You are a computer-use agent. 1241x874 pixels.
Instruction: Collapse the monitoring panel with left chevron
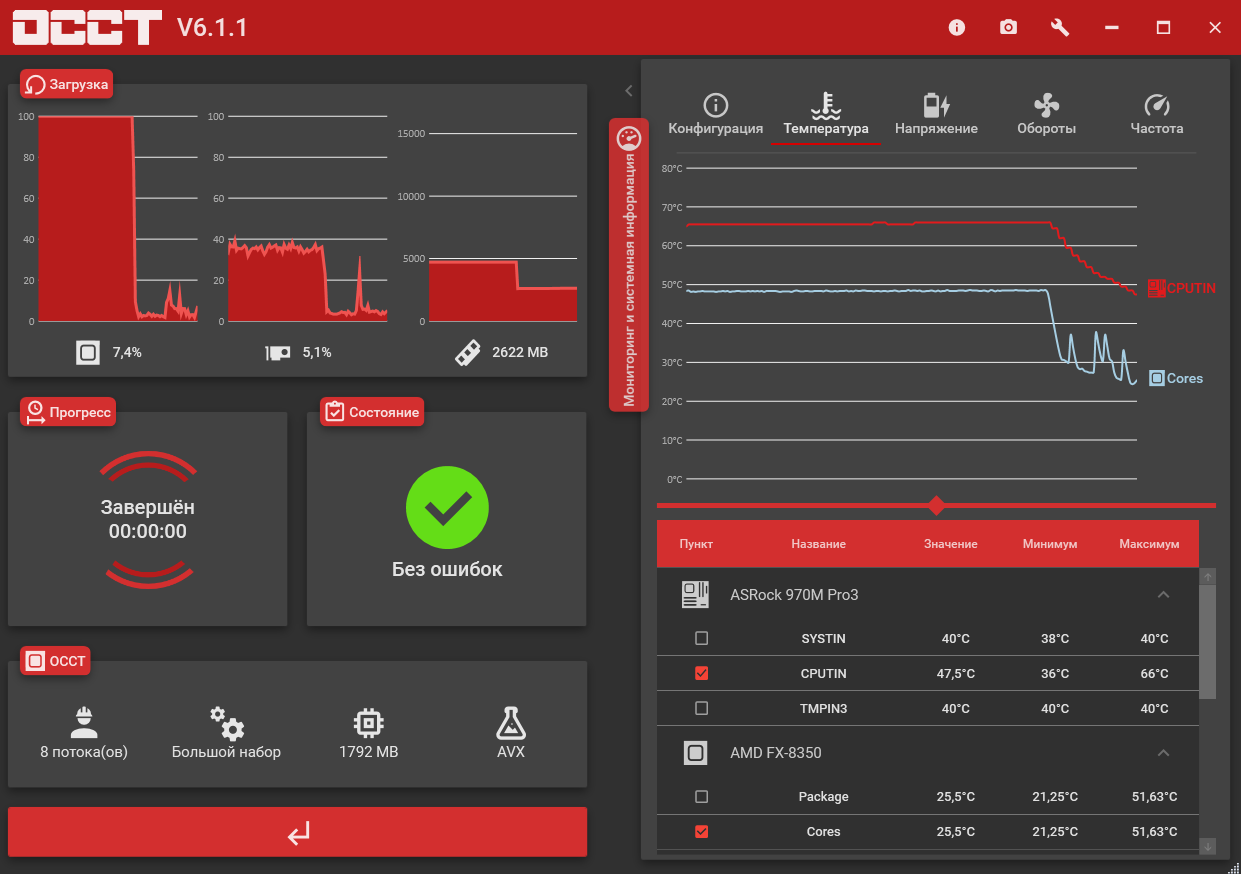pyautogui.click(x=629, y=90)
